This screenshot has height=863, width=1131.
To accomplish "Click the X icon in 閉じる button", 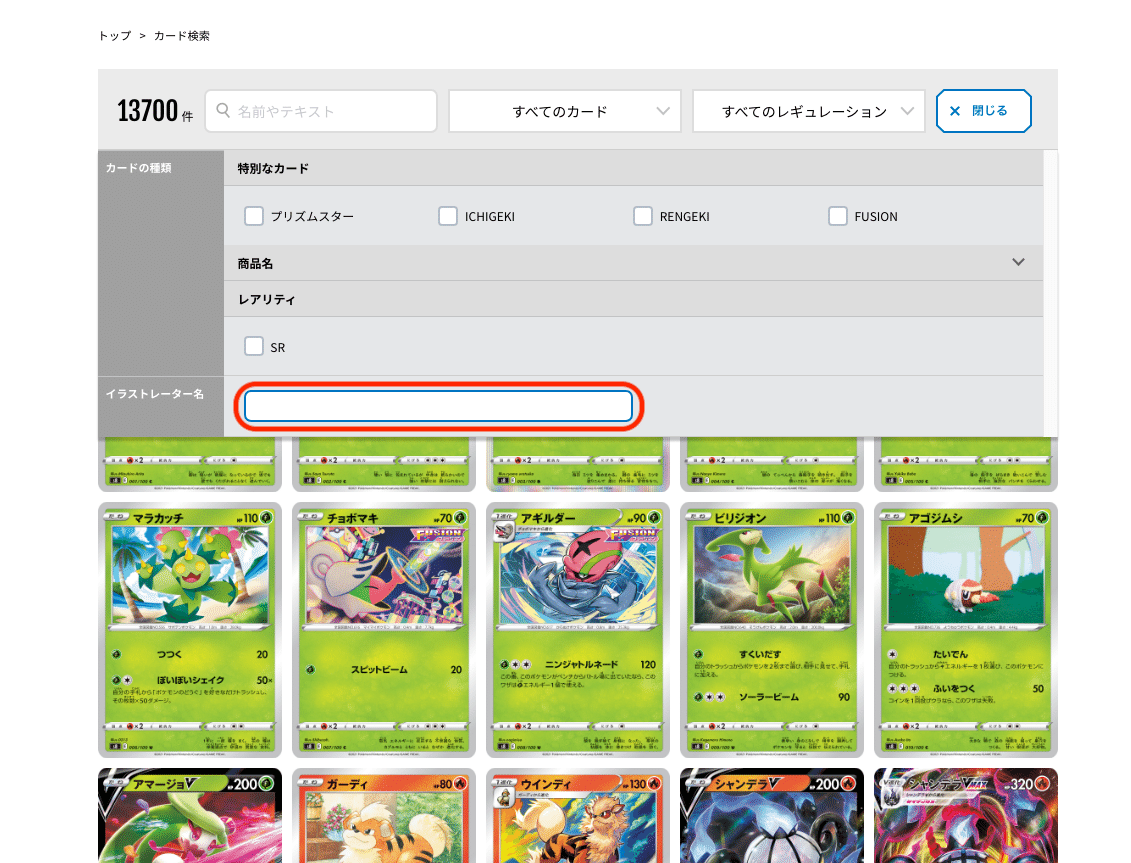I will pyautogui.click(x=955, y=111).
